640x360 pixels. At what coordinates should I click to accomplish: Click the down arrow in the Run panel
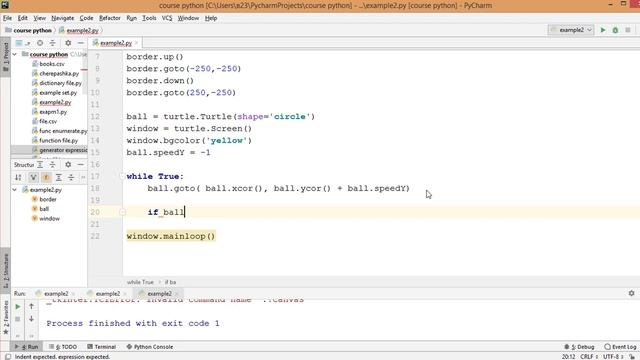[31, 319]
